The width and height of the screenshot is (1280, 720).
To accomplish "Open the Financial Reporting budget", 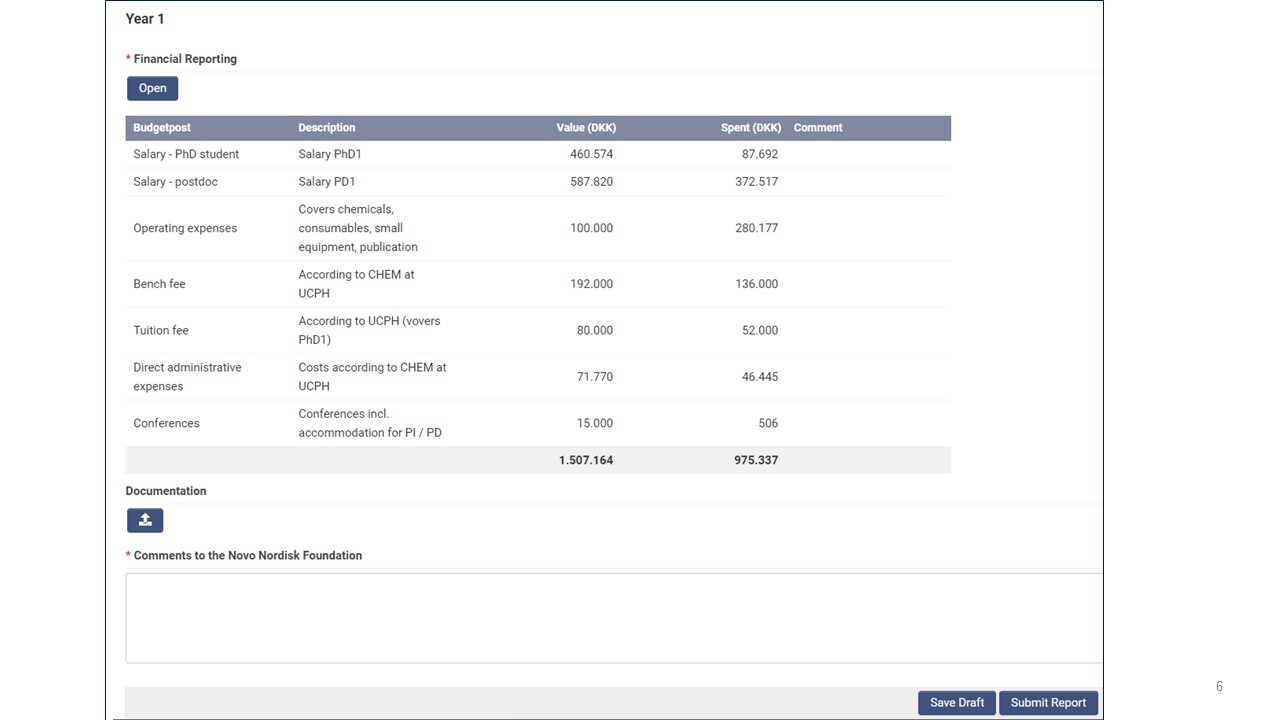I will pos(153,88).
